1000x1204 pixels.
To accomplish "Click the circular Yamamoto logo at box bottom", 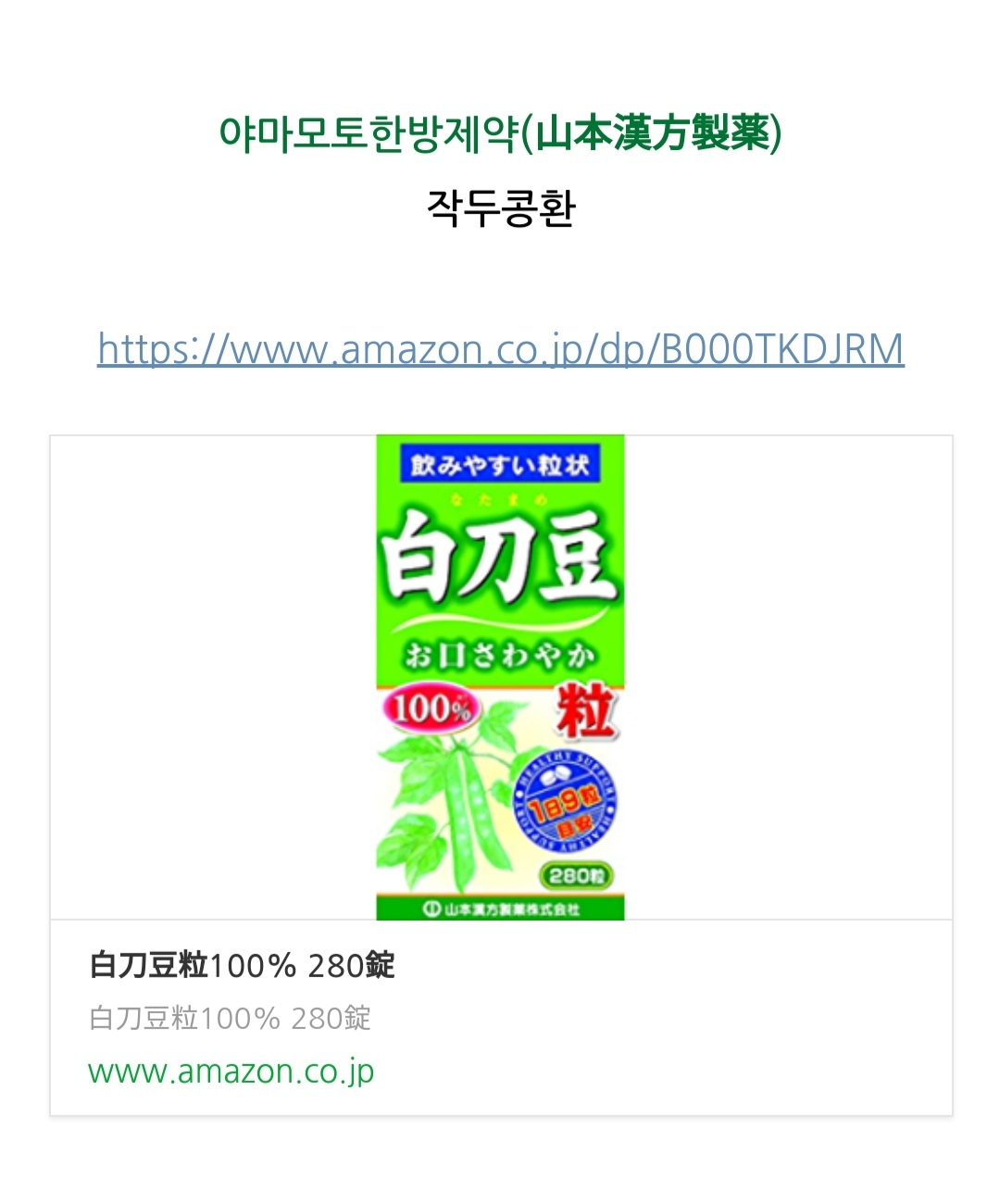I will tap(431, 909).
